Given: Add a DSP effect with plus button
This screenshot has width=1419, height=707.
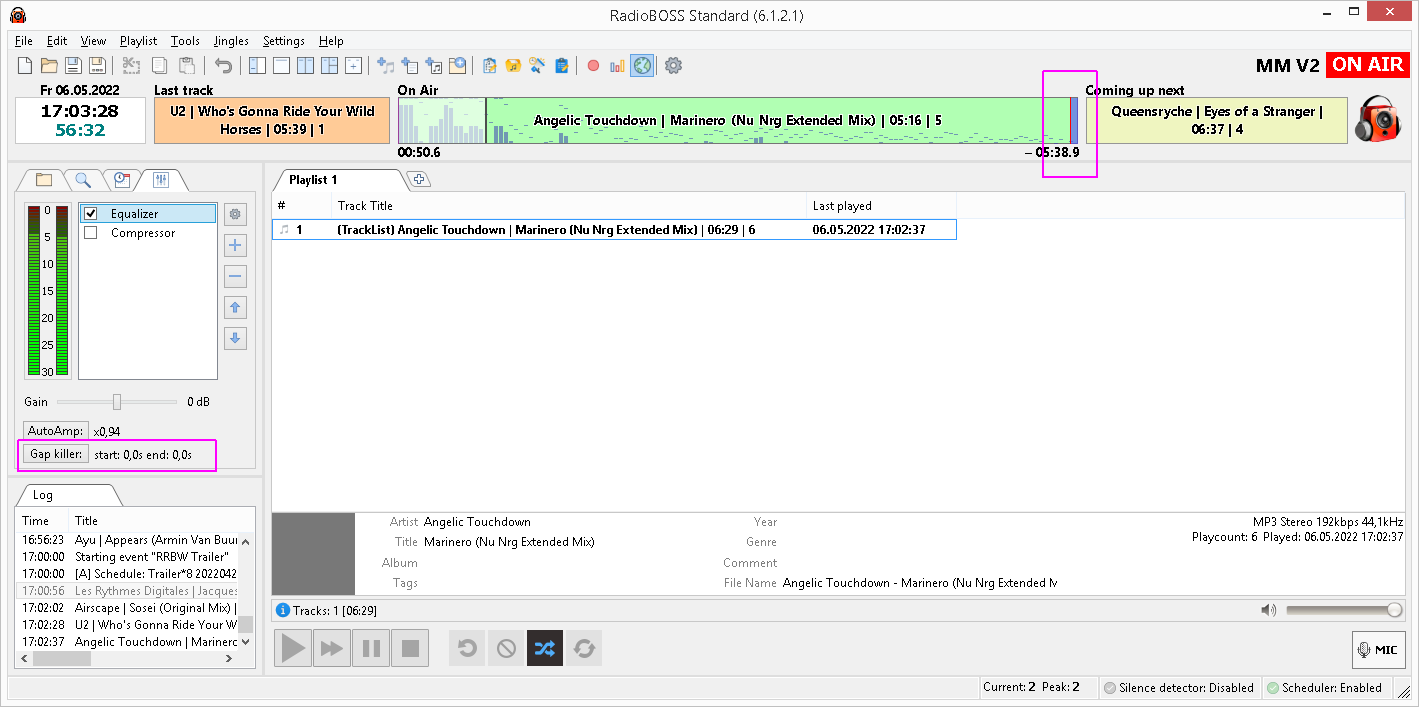Looking at the screenshot, I should 236,245.
